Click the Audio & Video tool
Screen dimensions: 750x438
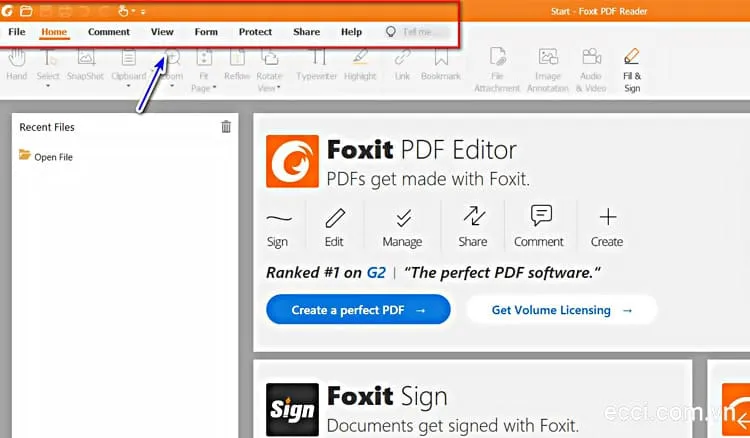pos(591,69)
